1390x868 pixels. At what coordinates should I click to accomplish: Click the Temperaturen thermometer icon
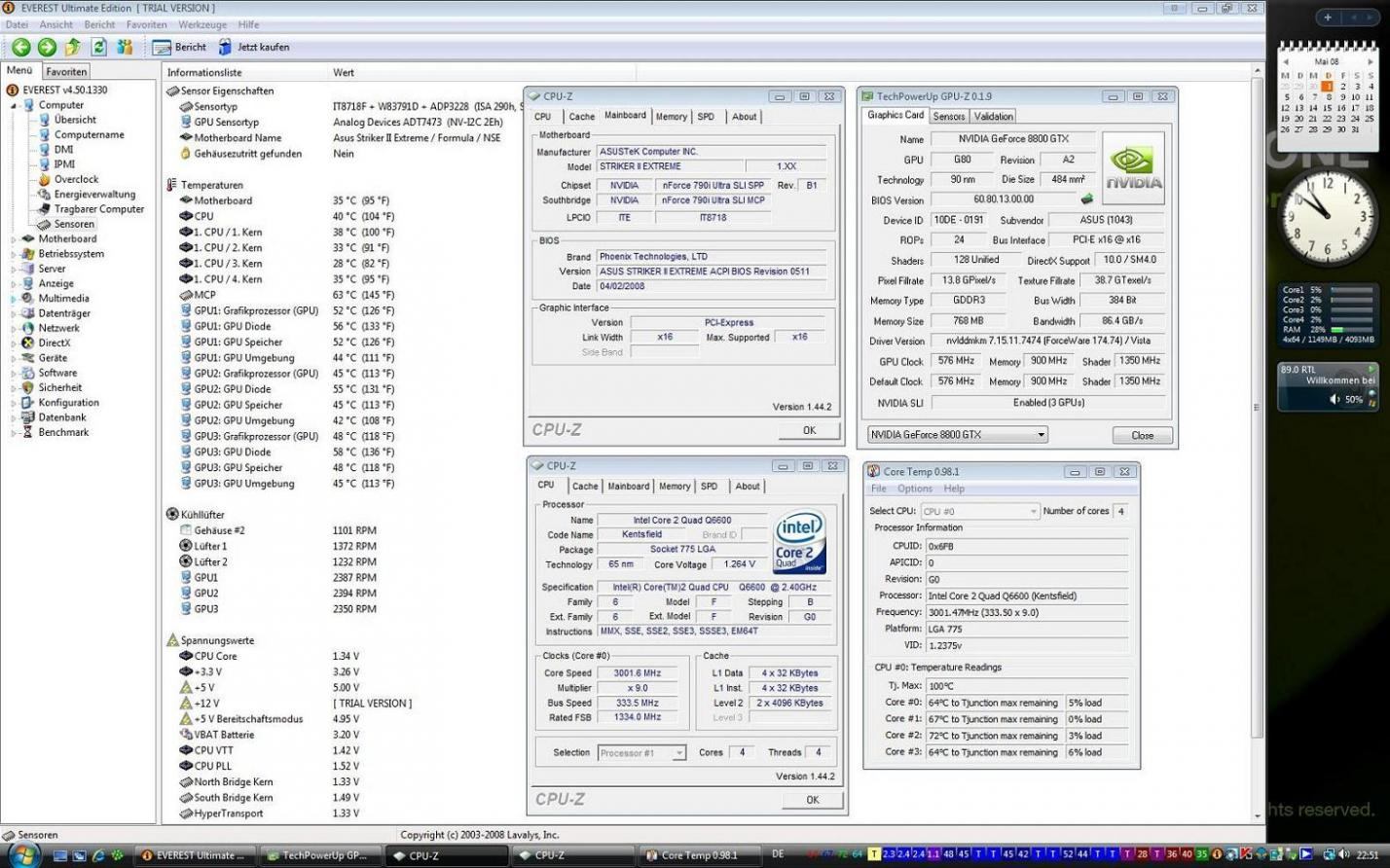[x=172, y=185]
